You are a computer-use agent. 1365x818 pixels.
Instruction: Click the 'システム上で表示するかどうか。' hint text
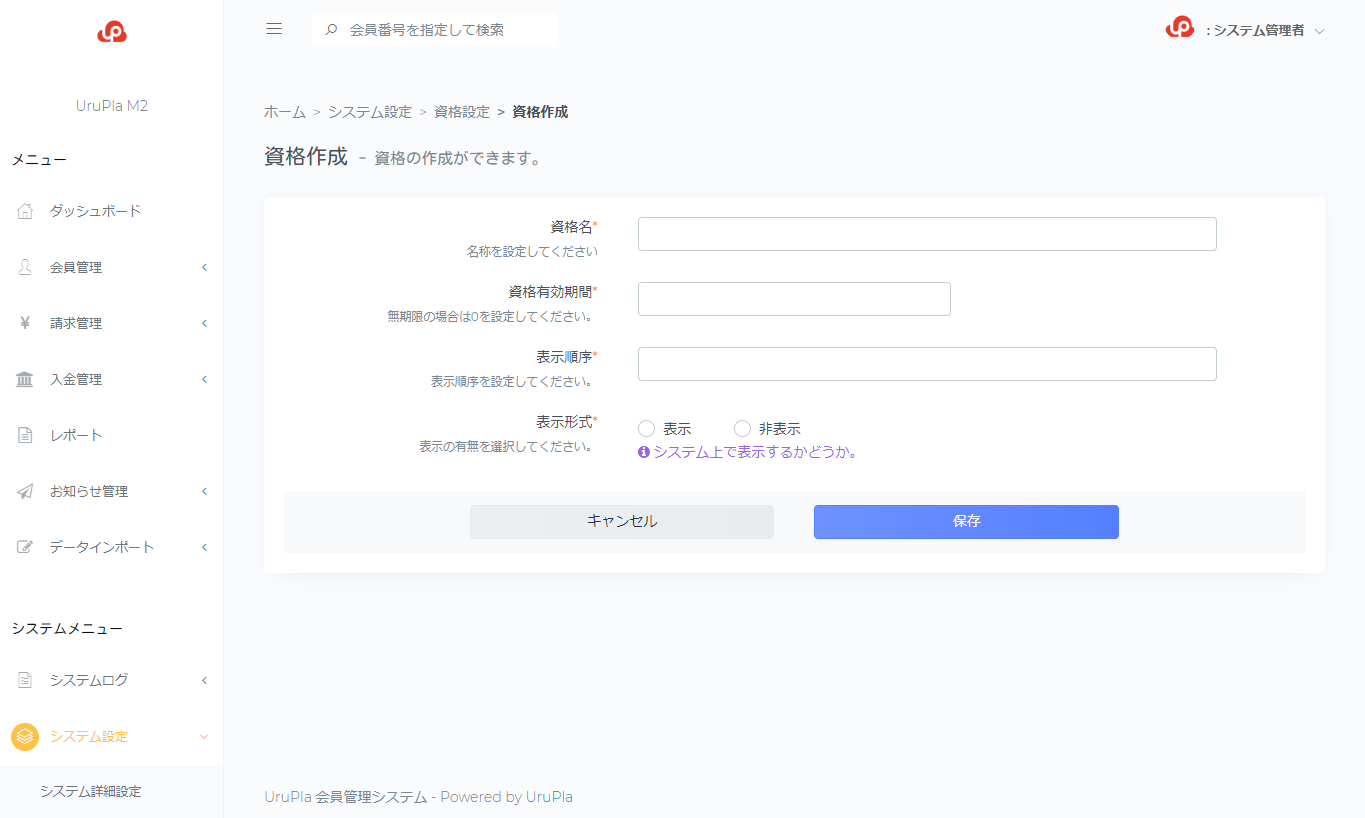click(x=755, y=452)
